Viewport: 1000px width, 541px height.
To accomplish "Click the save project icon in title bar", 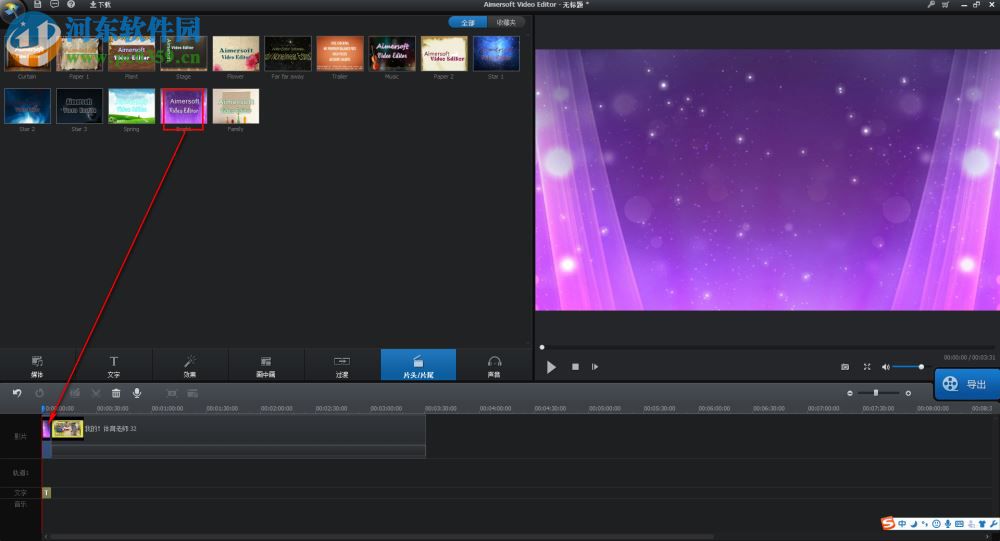I will [x=38, y=4].
